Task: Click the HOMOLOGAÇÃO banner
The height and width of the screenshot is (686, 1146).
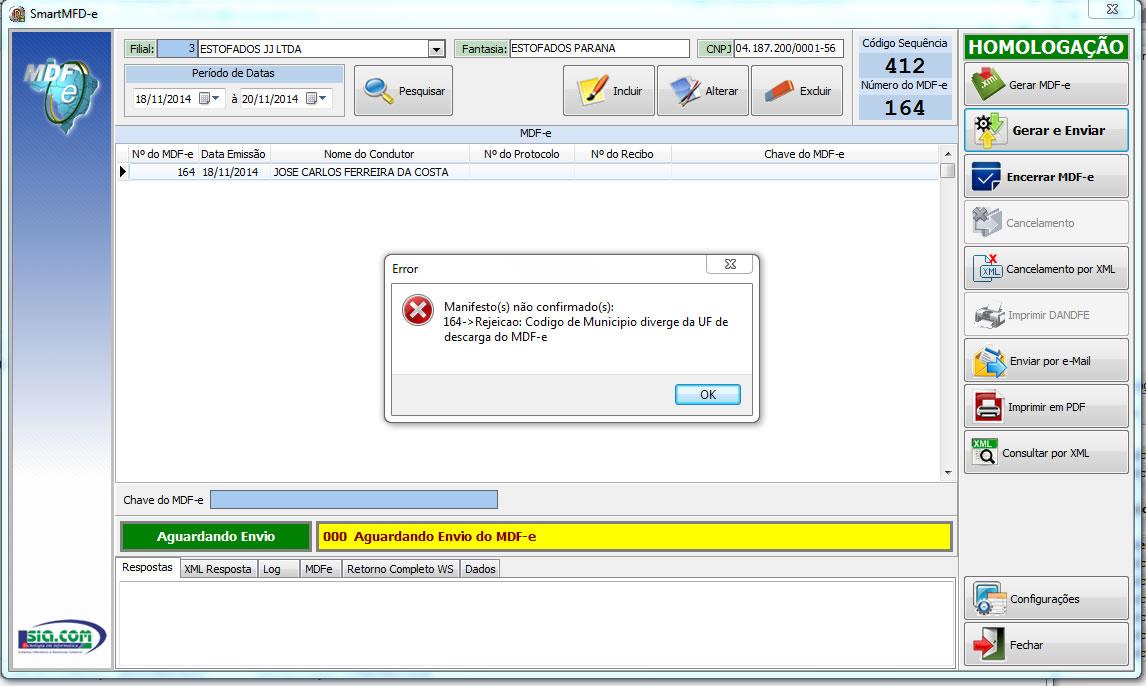Action: 1046,47
